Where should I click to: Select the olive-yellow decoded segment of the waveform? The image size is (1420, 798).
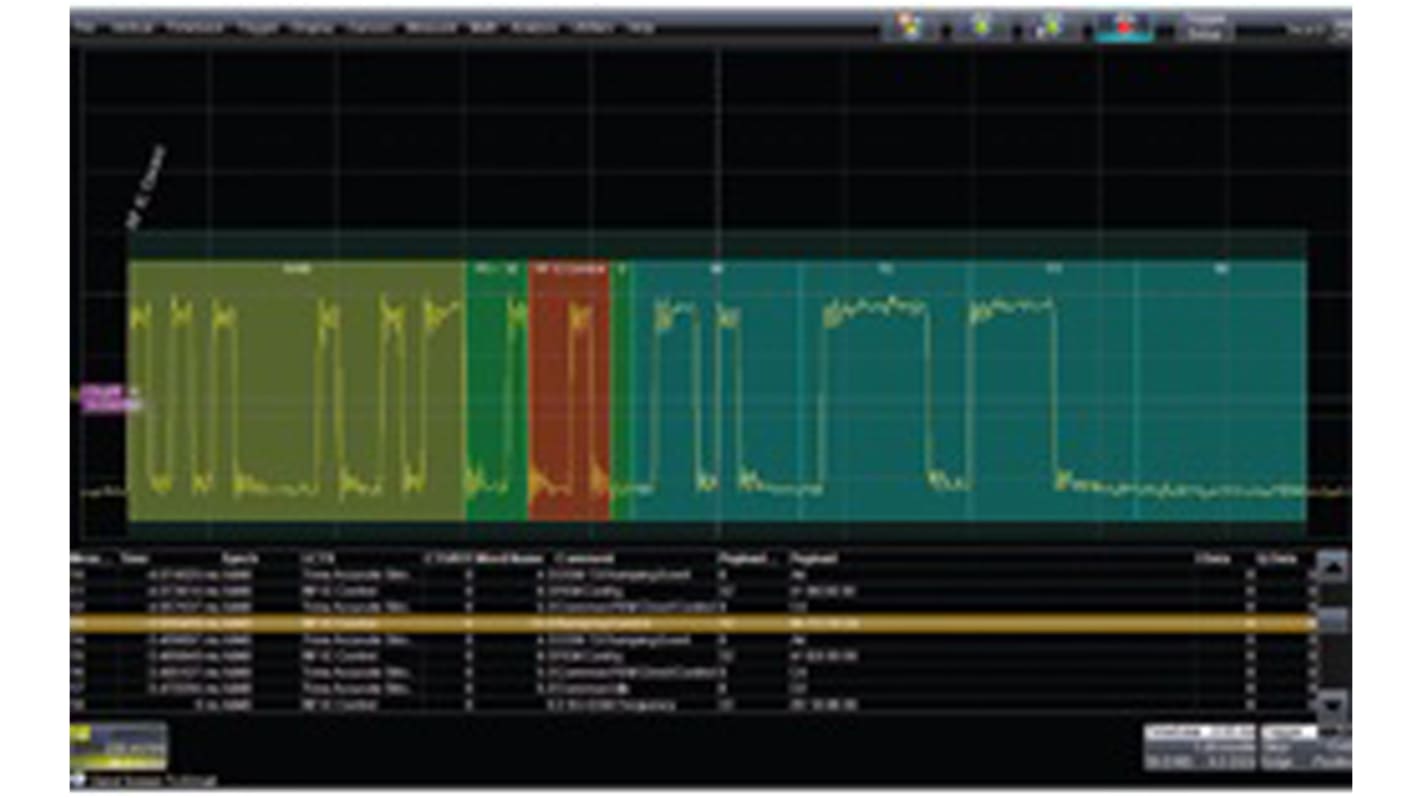pos(297,390)
